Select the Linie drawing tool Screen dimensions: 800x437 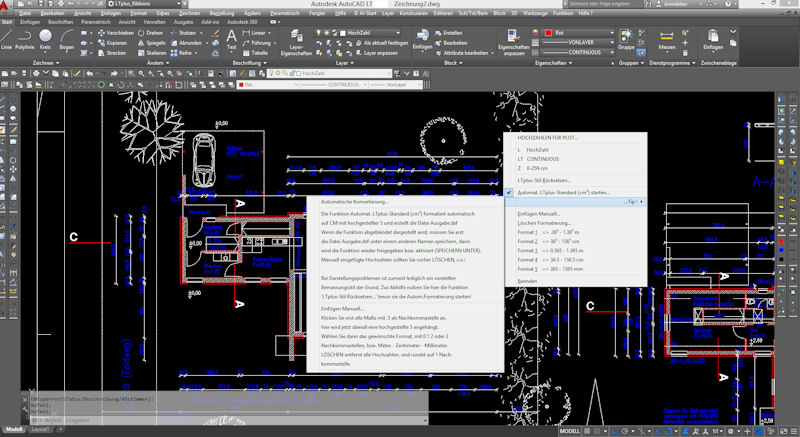click(x=6, y=39)
